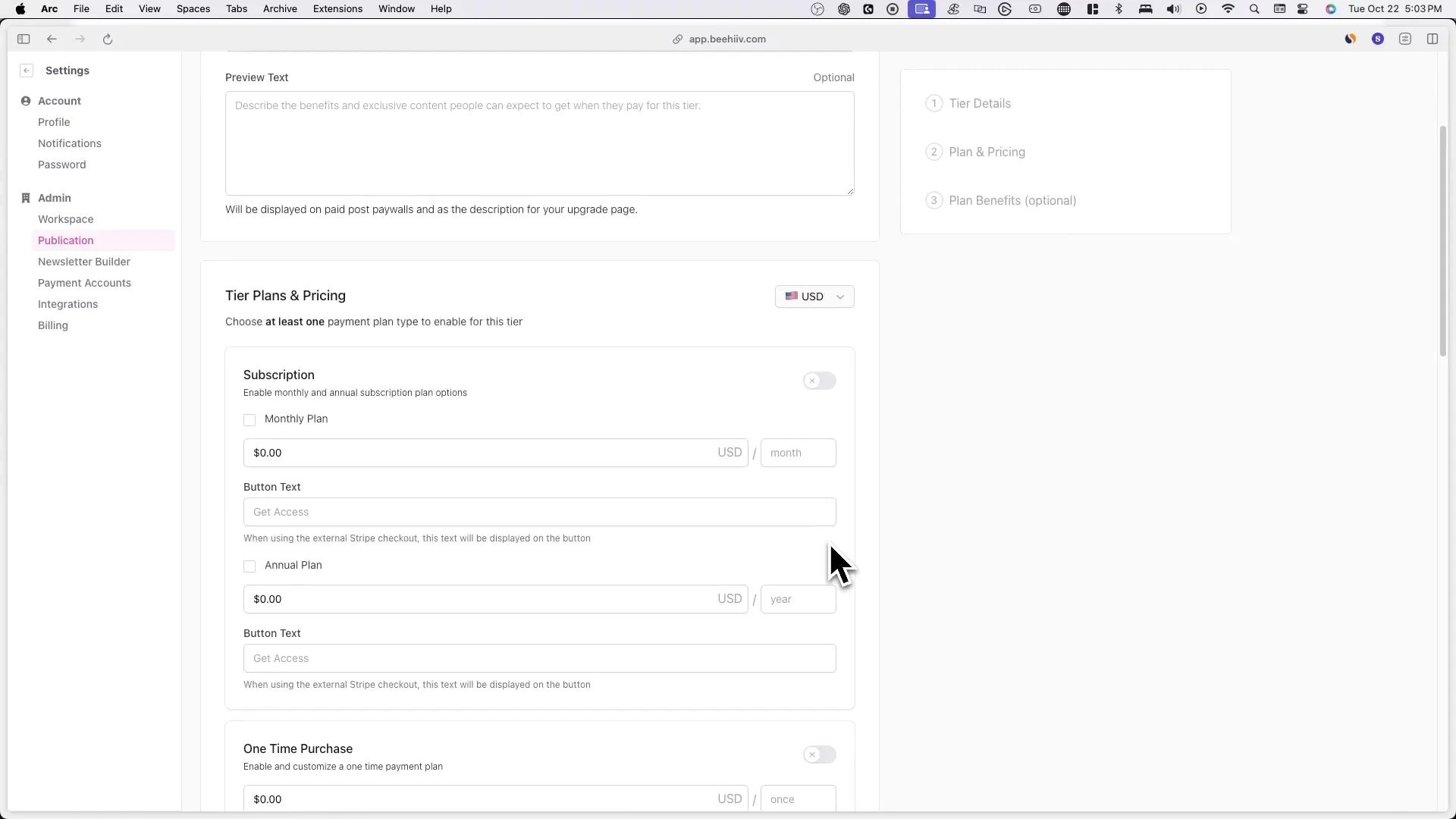Open the Spaces menu in menu bar
The image size is (1456, 819).
pos(193,9)
